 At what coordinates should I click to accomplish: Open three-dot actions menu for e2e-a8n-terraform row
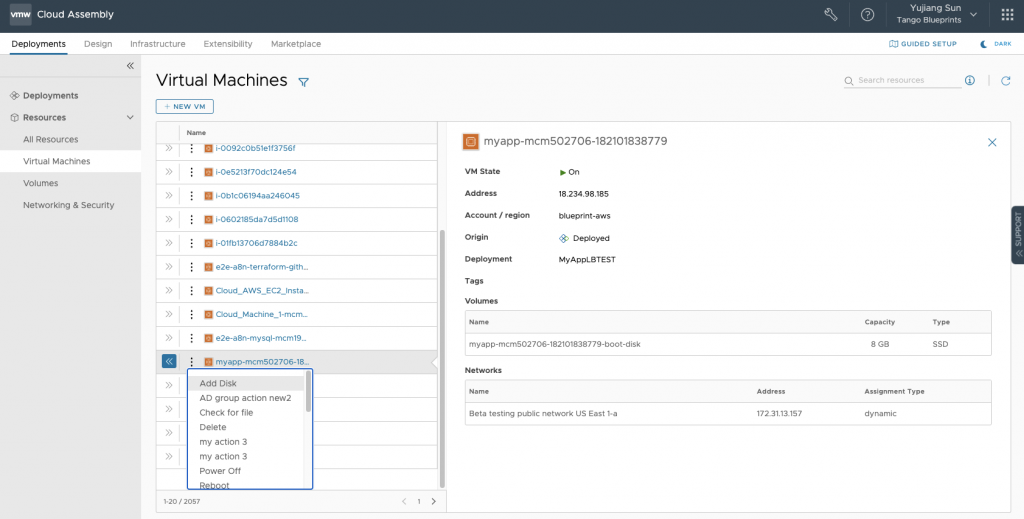[x=191, y=267]
